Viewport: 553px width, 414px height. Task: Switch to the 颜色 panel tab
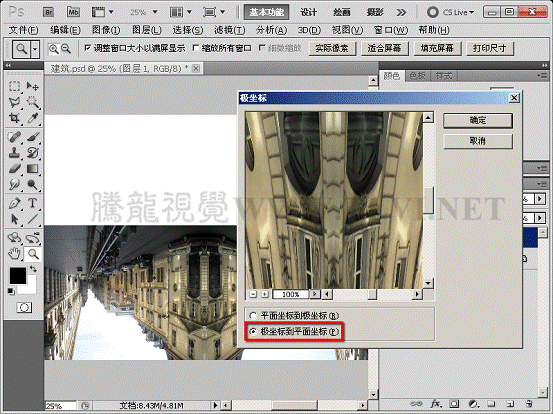pos(391,75)
